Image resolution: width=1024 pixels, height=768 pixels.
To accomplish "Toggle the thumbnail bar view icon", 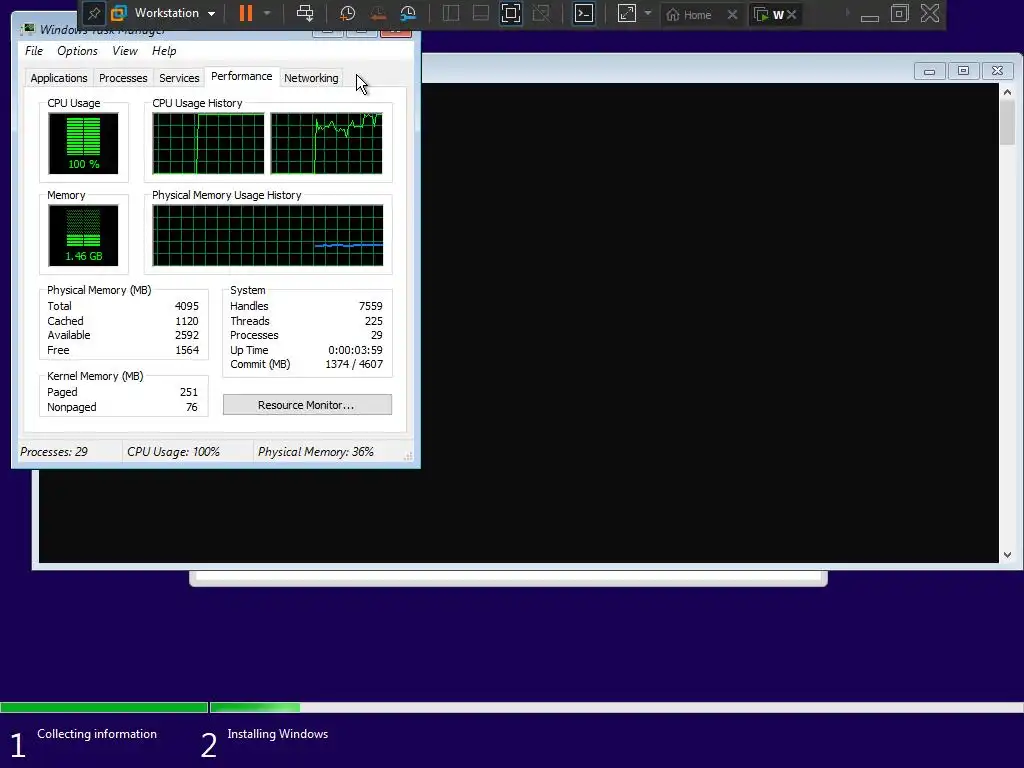I will tap(481, 13).
